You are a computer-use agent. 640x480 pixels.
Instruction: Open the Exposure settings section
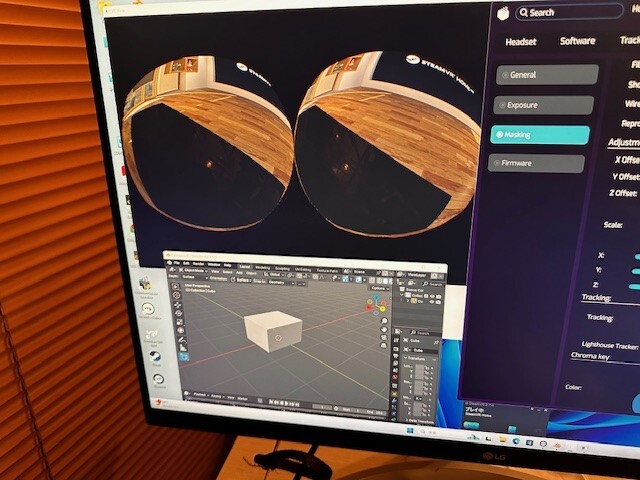[543, 105]
